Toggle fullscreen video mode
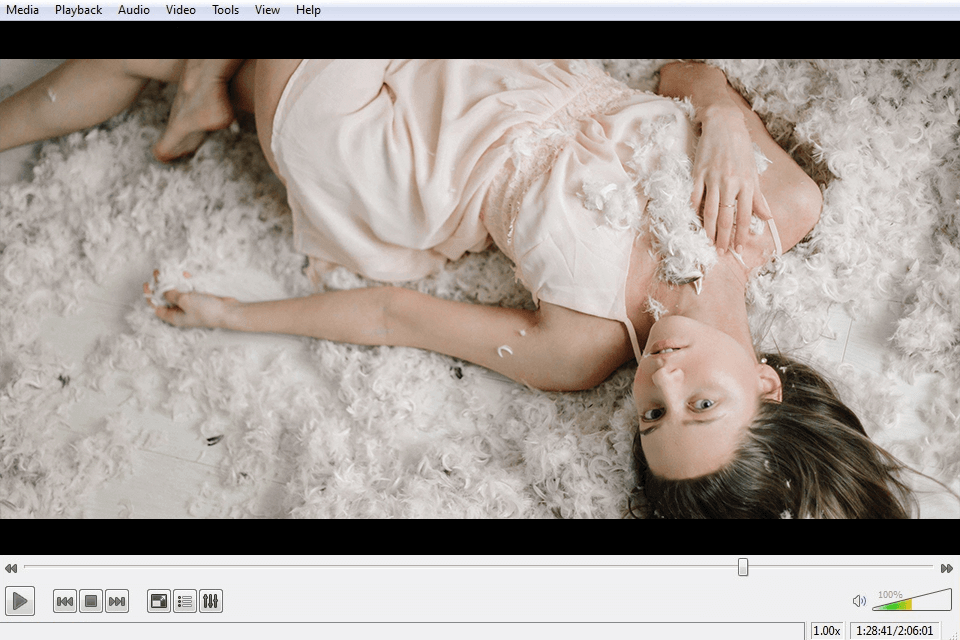Screen dimensions: 960x640 coord(159,601)
